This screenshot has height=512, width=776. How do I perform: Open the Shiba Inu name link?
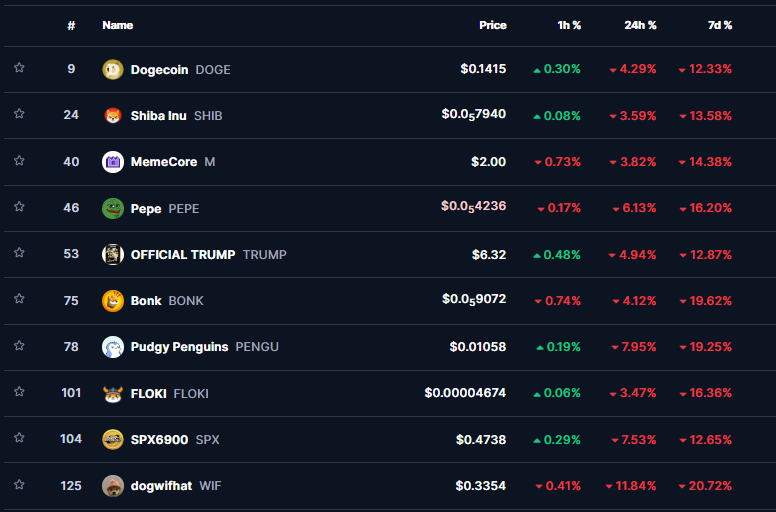158,115
